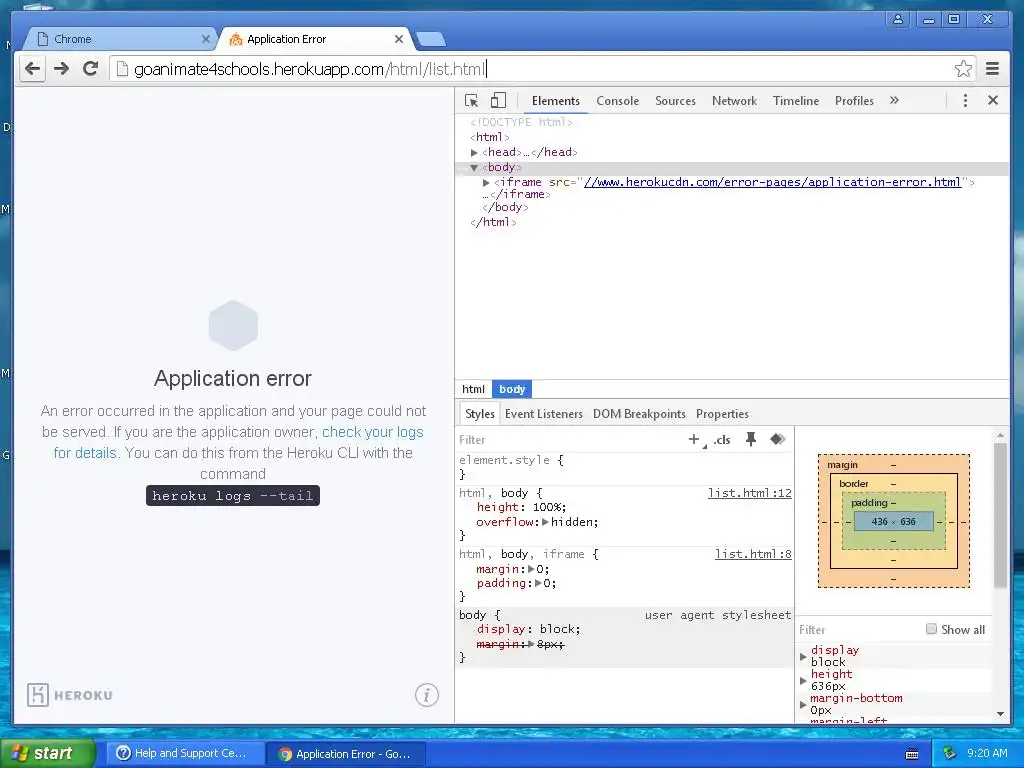The width and height of the screenshot is (1024, 768).
Task: Switch to the Help and Support Center taskbar item
Action: point(183,753)
